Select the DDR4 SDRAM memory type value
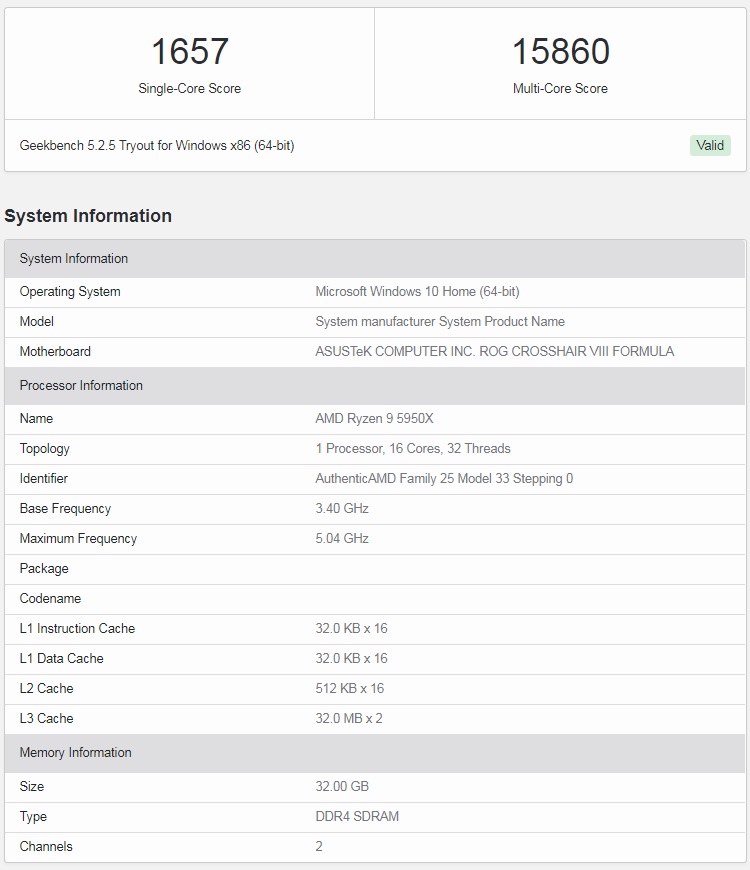The height and width of the screenshot is (870, 750). tap(357, 816)
